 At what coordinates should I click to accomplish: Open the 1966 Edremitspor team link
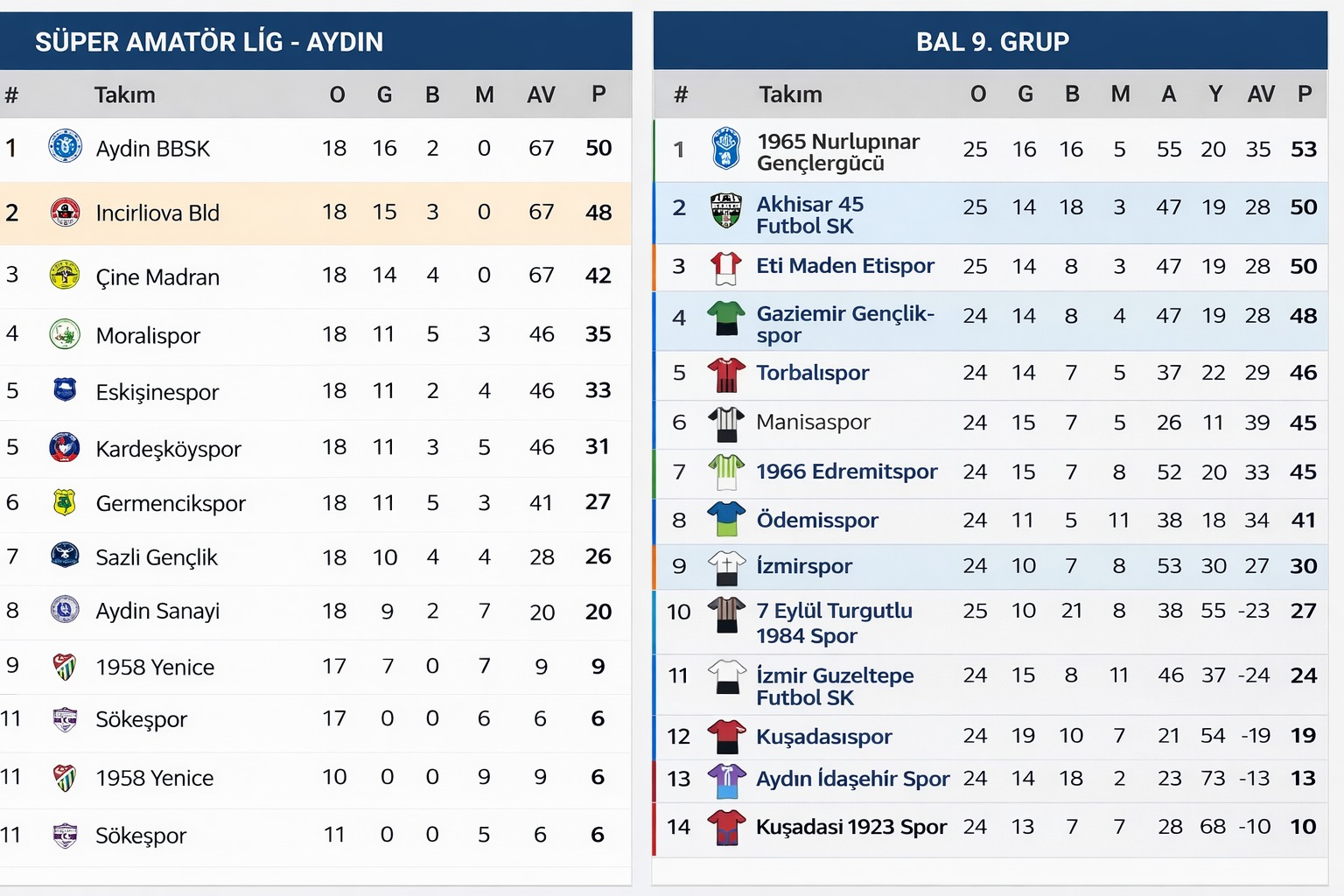point(846,472)
